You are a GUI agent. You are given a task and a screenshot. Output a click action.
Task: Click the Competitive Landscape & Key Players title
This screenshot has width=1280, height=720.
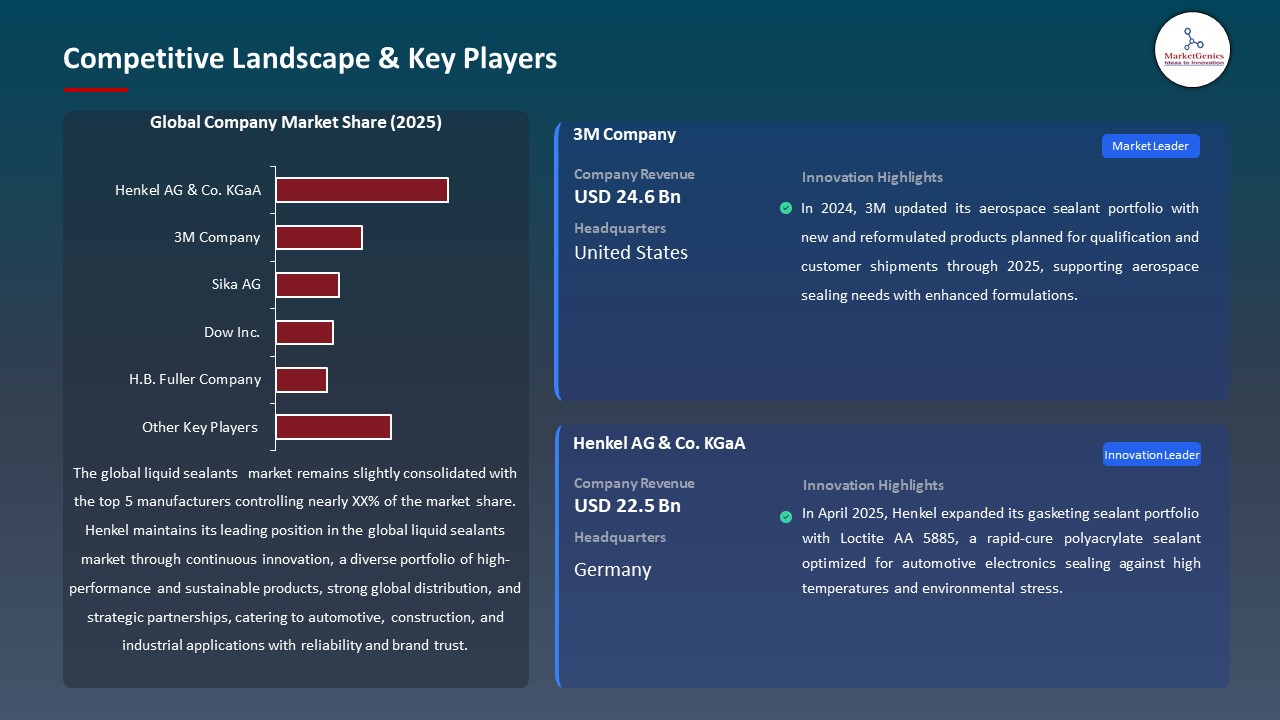click(310, 59)
